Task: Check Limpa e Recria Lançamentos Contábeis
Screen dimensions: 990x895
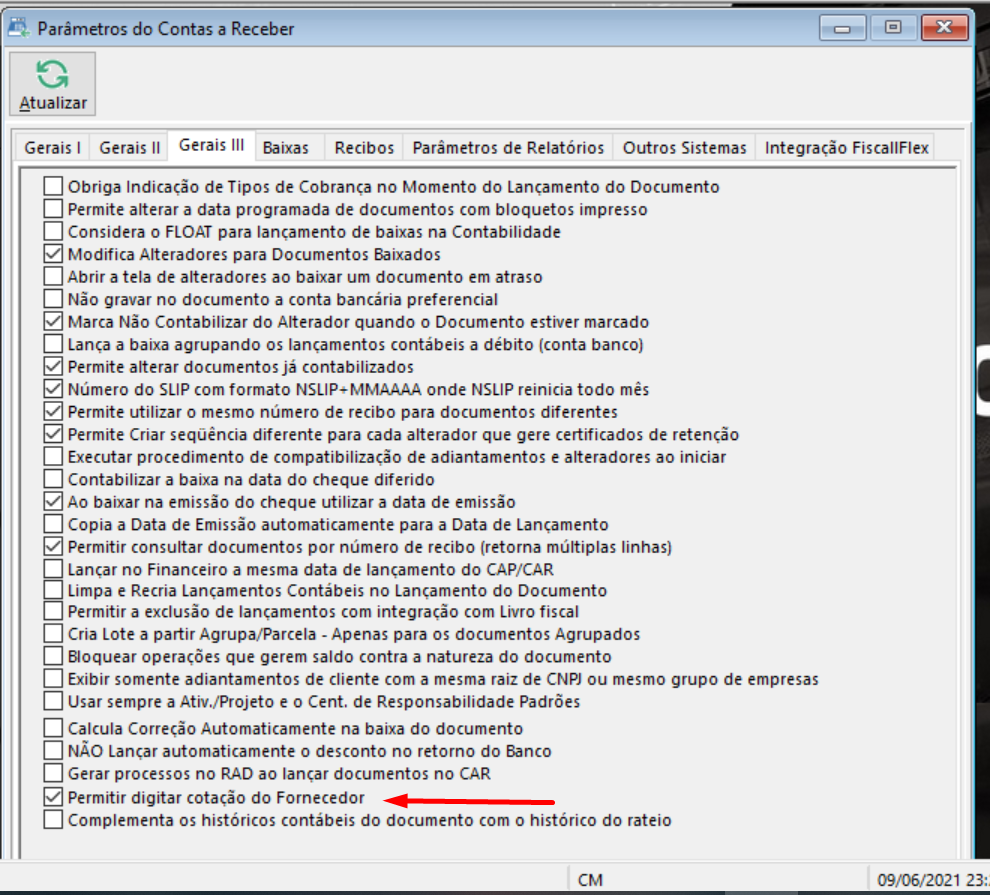Action: [x=53, y=591]
